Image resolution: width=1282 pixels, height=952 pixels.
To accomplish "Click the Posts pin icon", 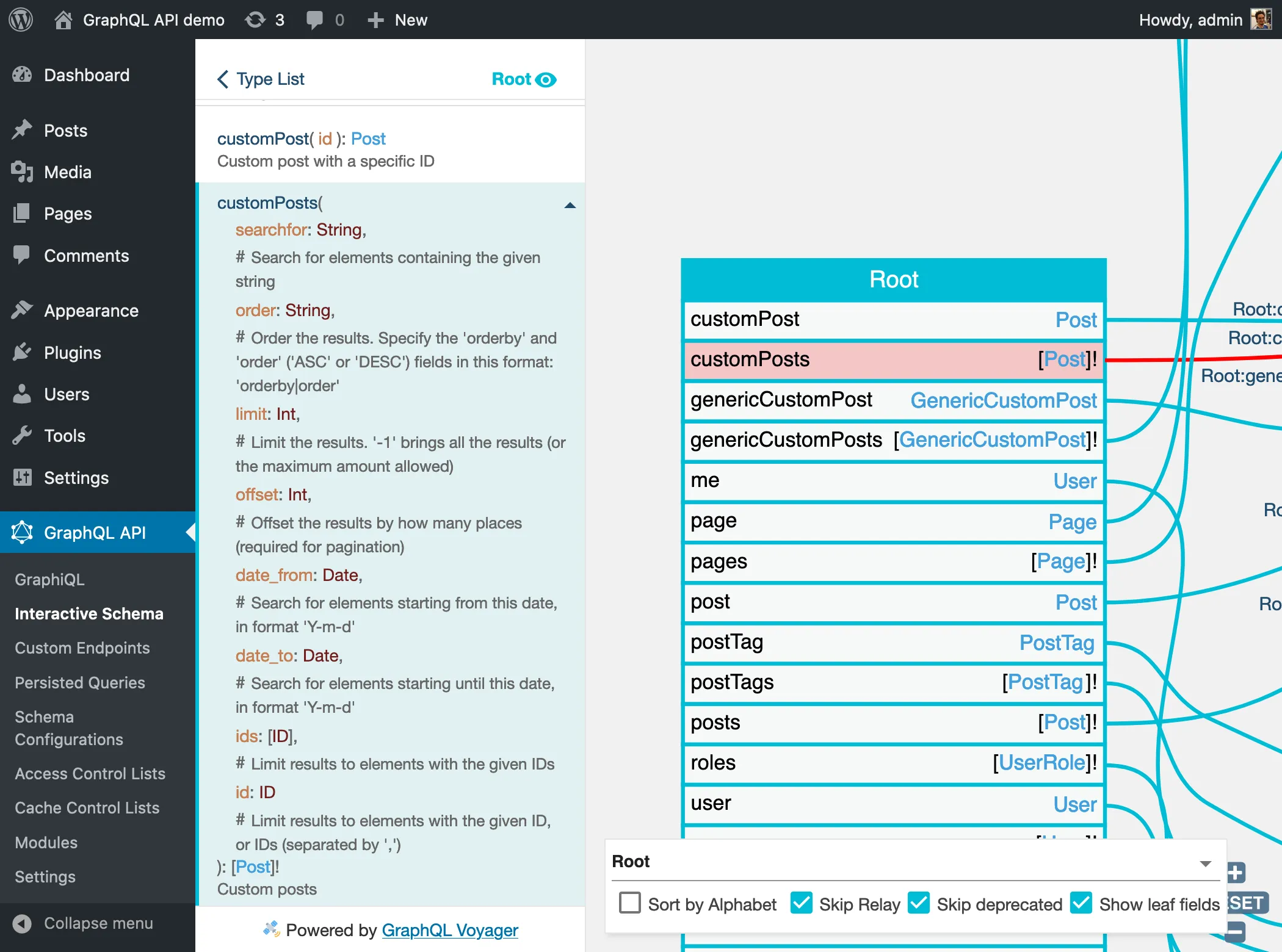I will (x=22, y=131).
